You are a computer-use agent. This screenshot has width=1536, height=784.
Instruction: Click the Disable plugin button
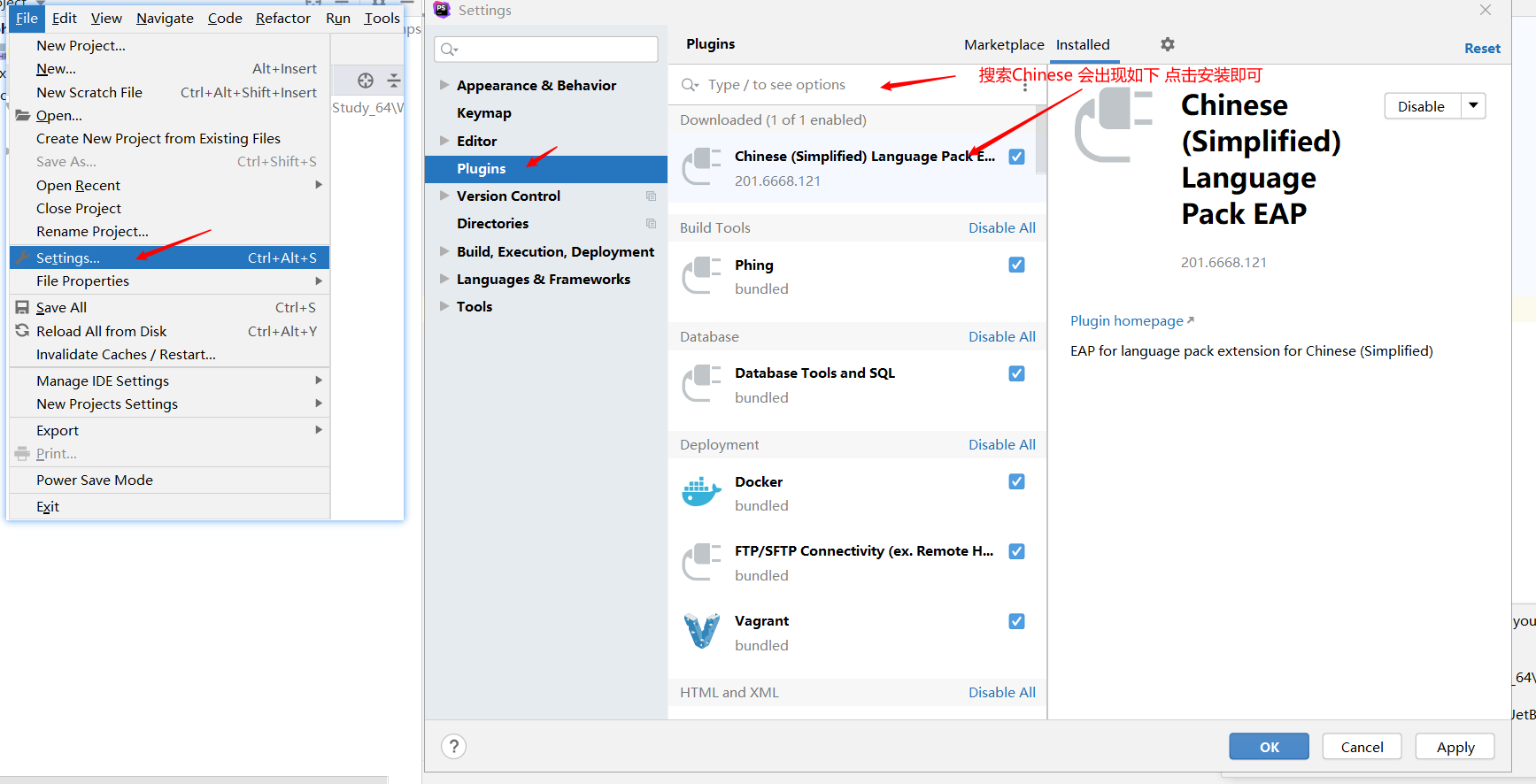[x=1422, y=106]
